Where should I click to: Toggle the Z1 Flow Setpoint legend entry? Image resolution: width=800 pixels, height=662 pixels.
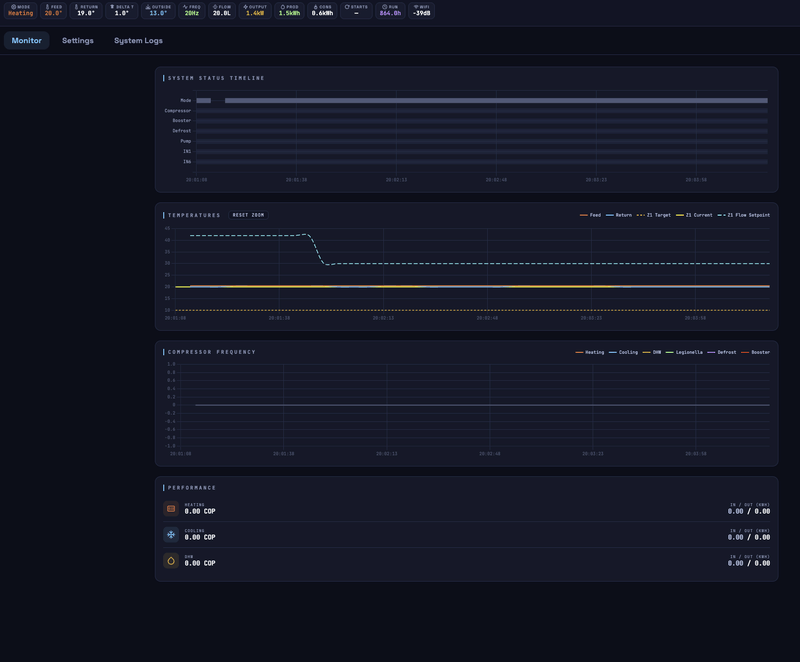(x=744, y=215)
